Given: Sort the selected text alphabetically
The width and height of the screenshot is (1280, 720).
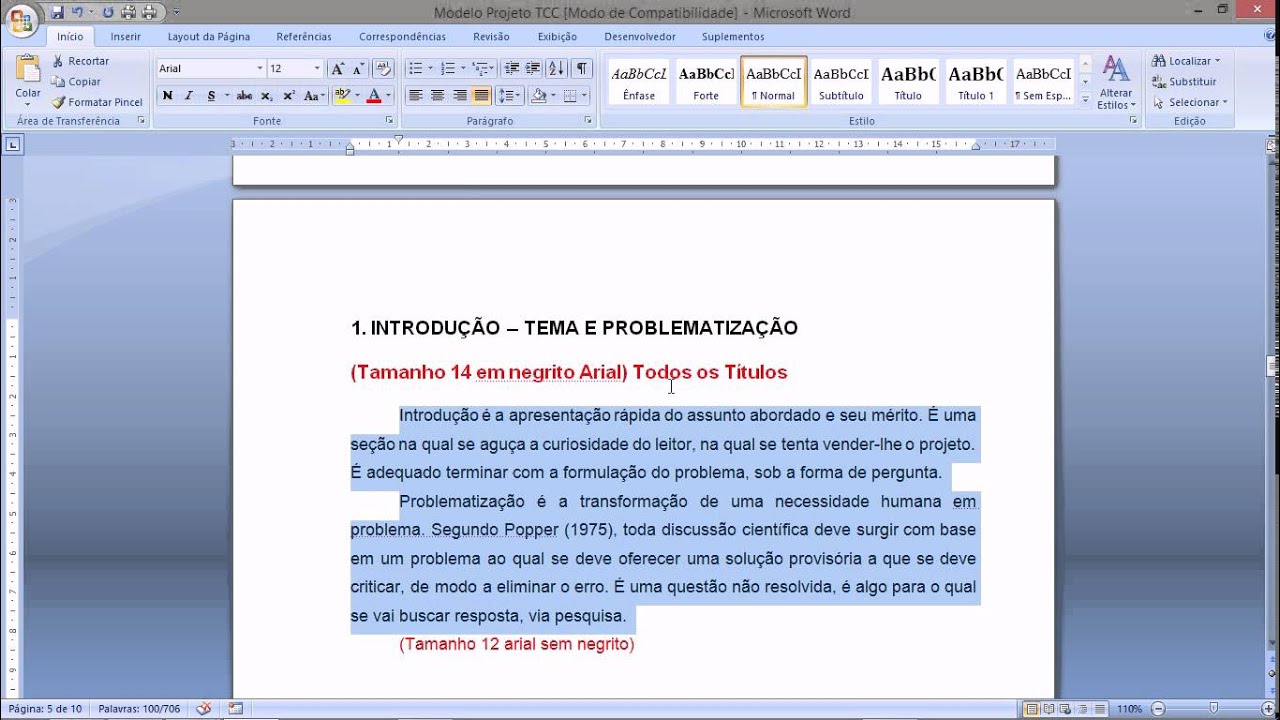Looking at the screenshot, I should click(x=556, y=69).
